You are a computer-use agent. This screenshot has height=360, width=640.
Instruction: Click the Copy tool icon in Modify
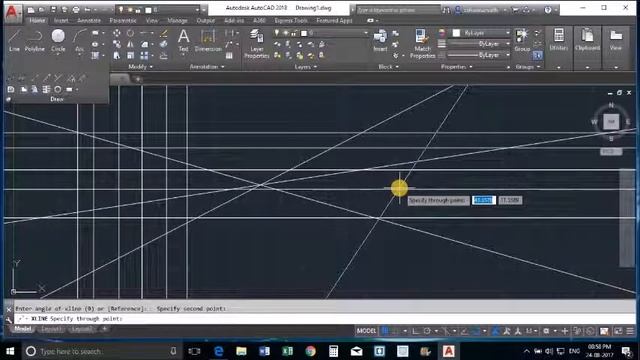pyautogui.click(x=117, y=44)
